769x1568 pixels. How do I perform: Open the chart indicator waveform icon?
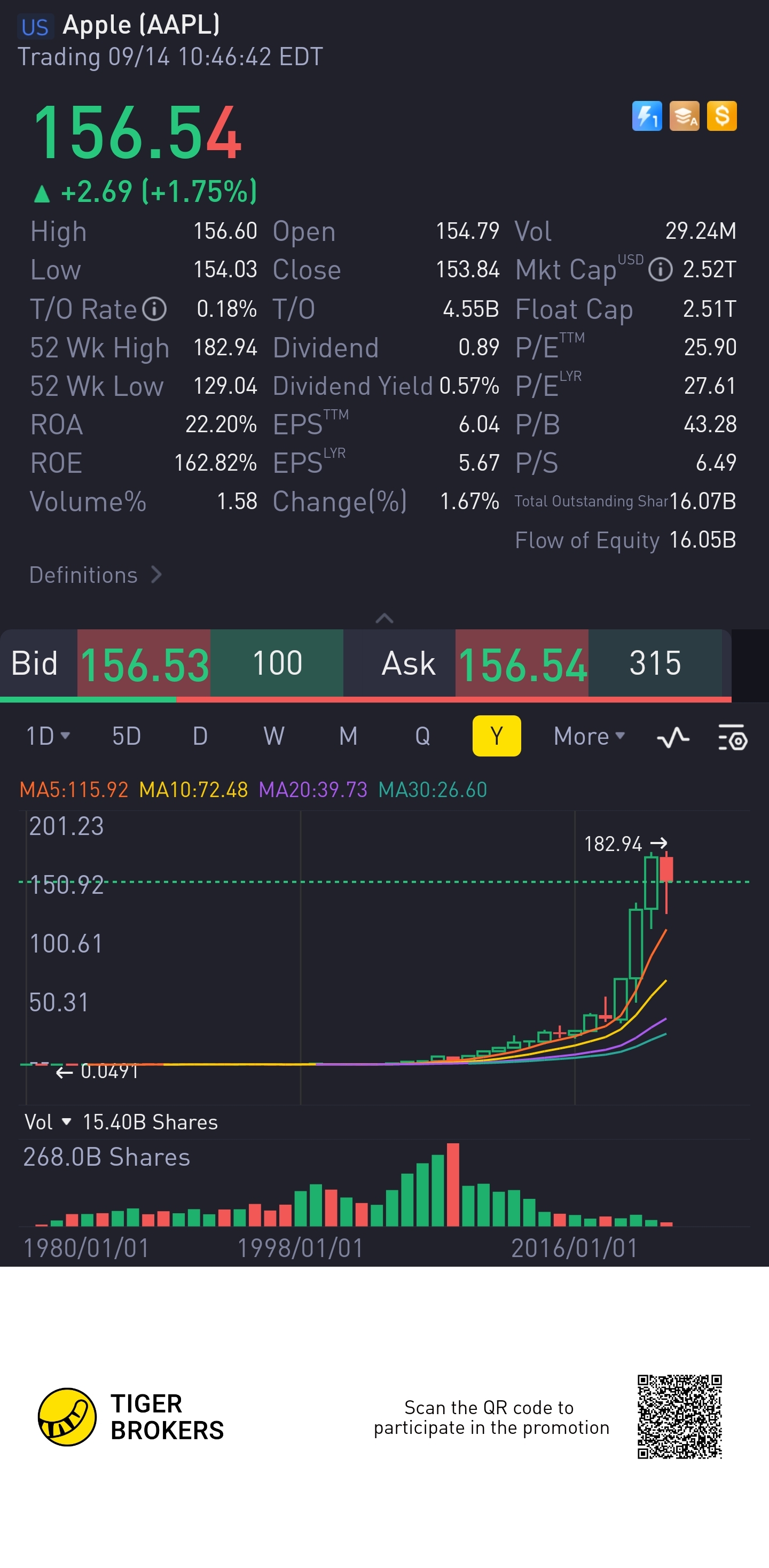(x=673, y=737)
